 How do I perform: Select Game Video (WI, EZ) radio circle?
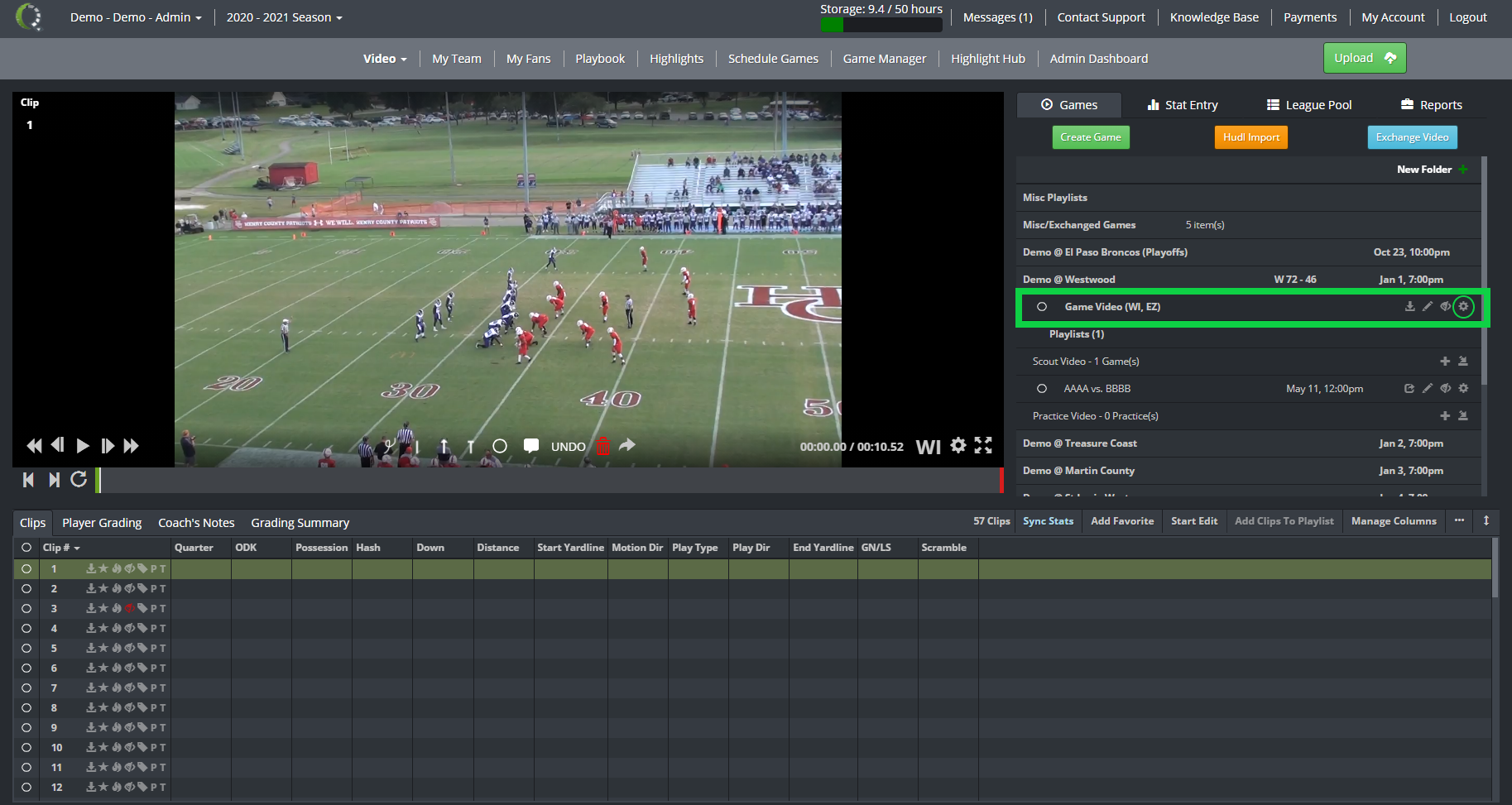(1042, 307)
